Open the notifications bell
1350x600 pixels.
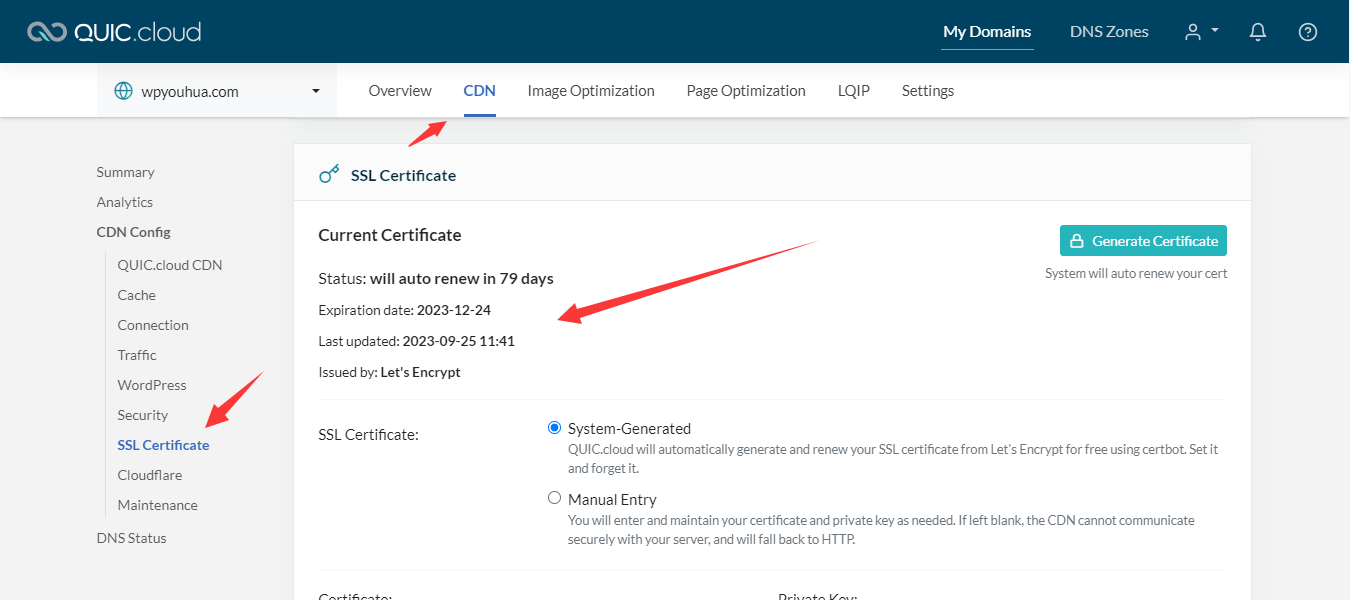tap(1258, 32)
